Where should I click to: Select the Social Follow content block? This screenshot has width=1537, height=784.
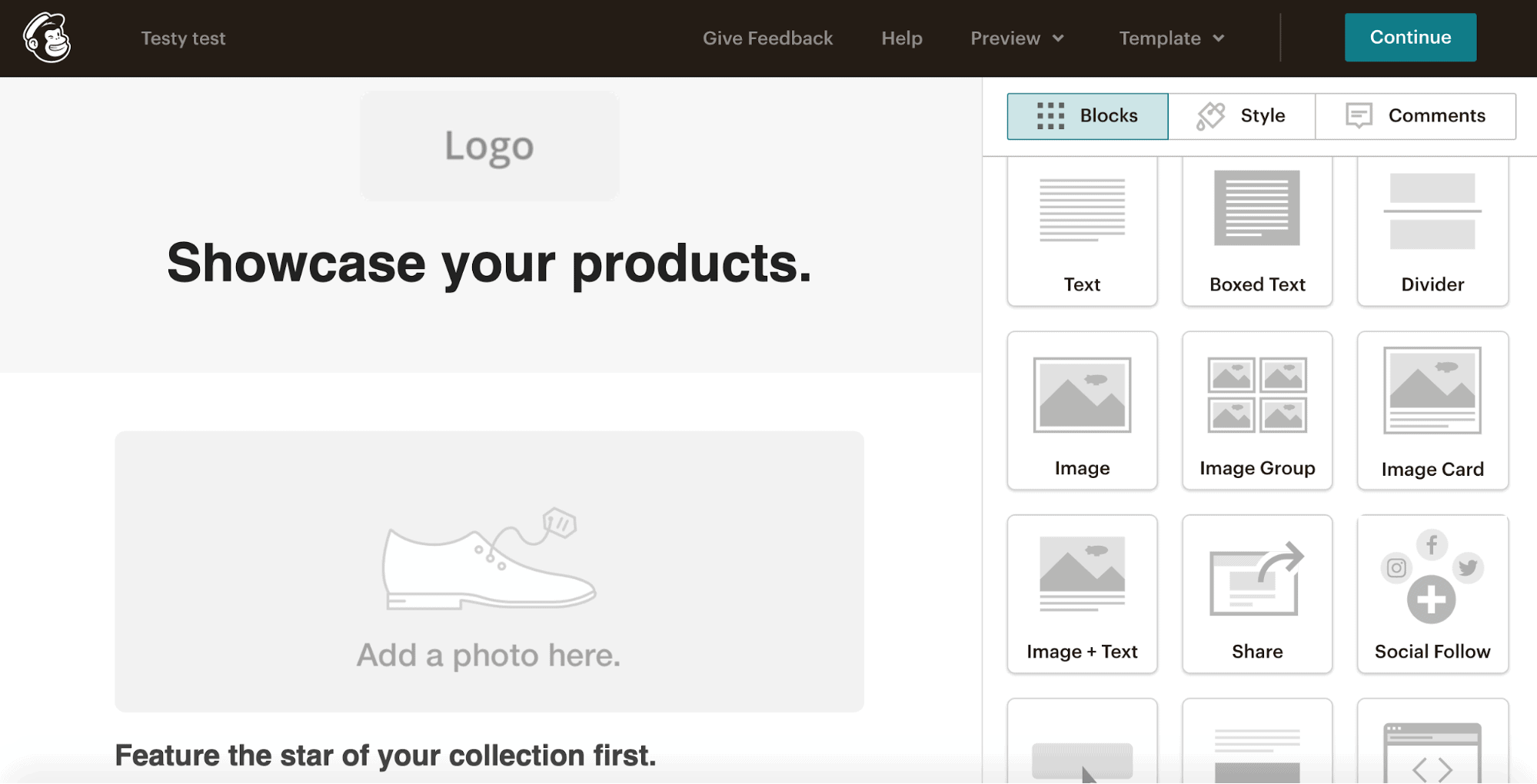1432,594
